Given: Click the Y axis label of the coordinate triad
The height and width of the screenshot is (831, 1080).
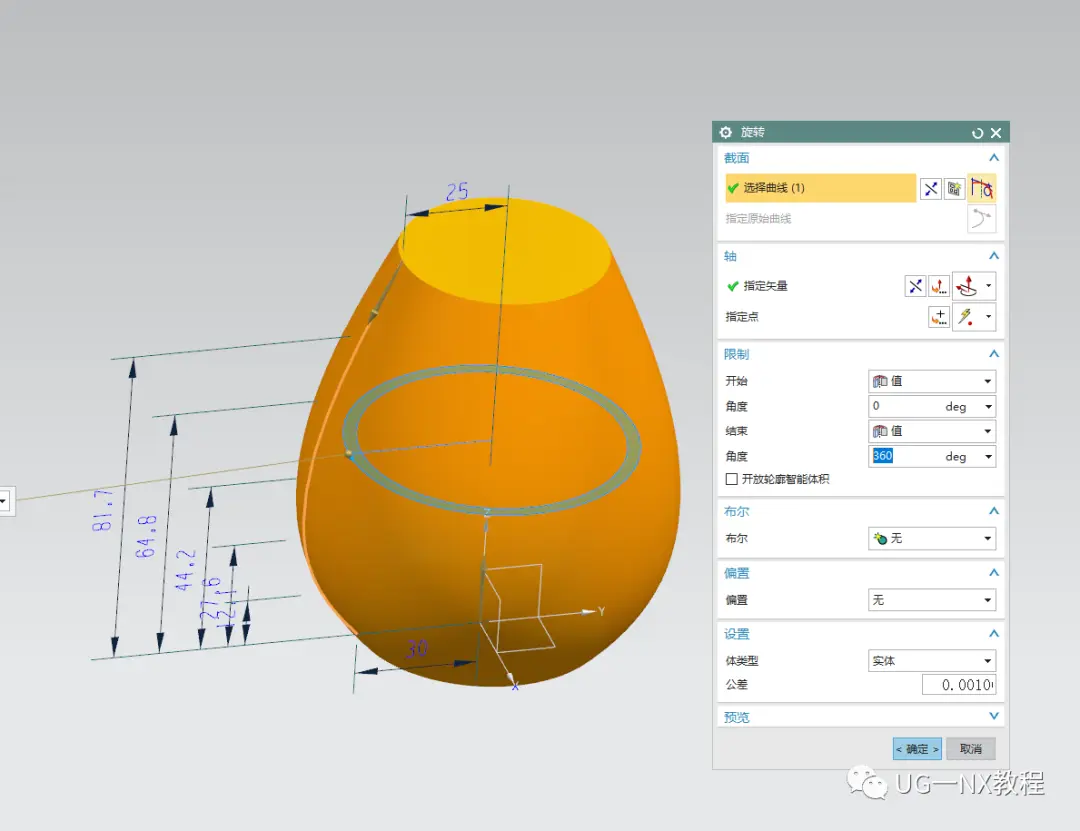Looking at the screenshot, I should 601,611.
